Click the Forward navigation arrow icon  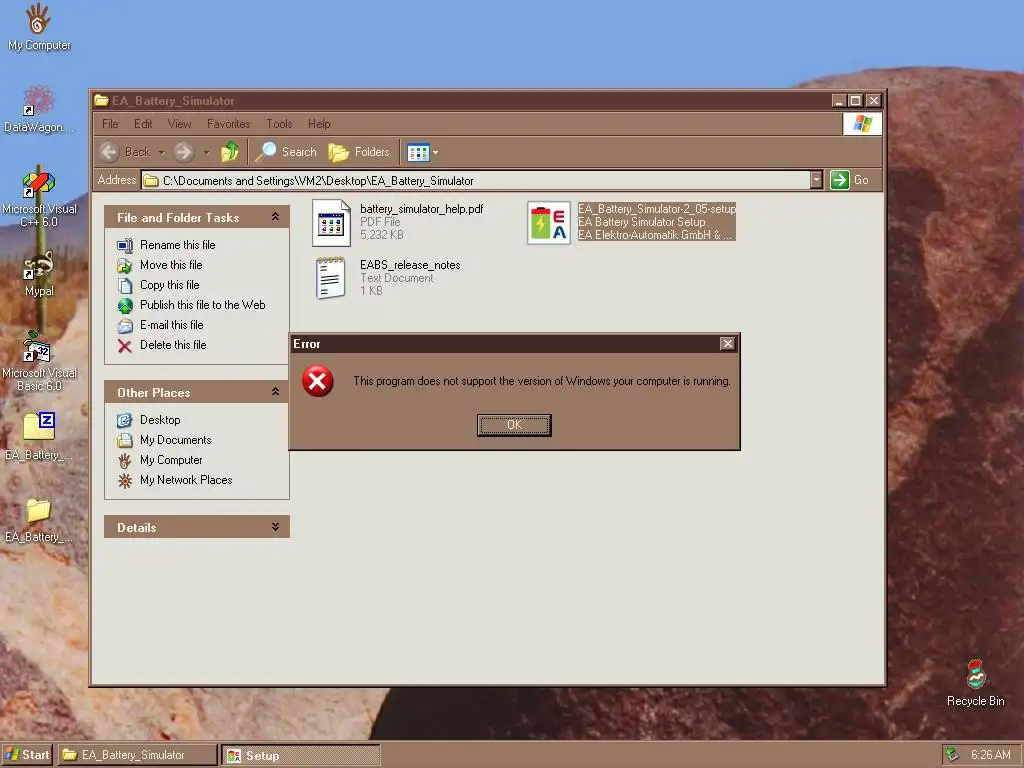click(x=184, y=152)
